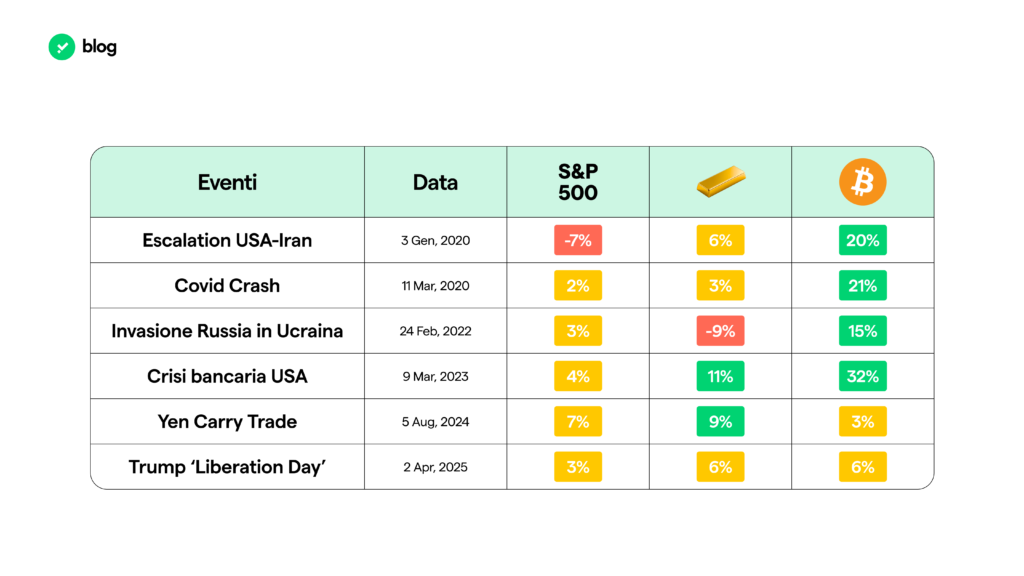Select the Data column header
The height and width of the screenshot is (576, 1024).
(435, 182)
